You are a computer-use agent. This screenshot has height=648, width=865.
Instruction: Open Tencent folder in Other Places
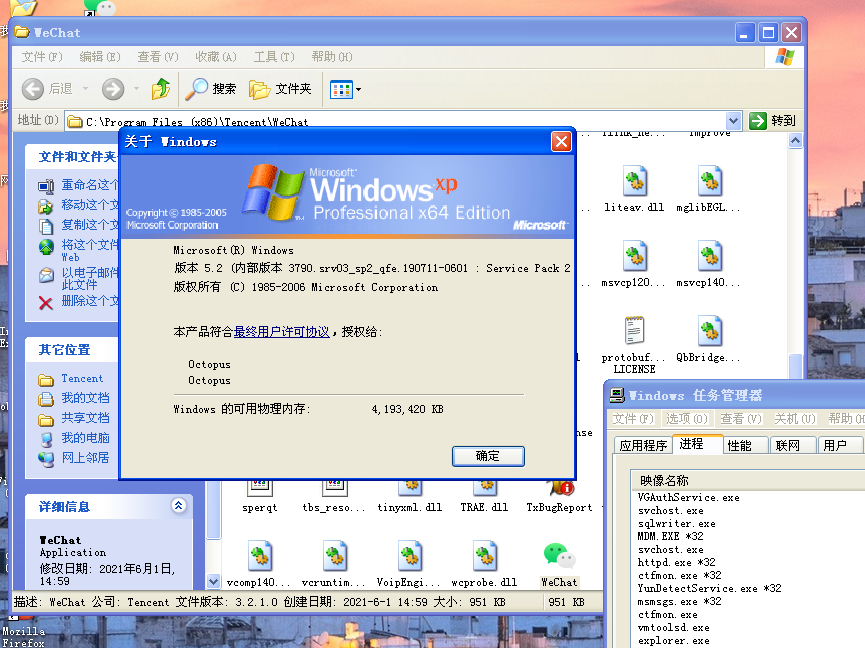pos(82,379)
